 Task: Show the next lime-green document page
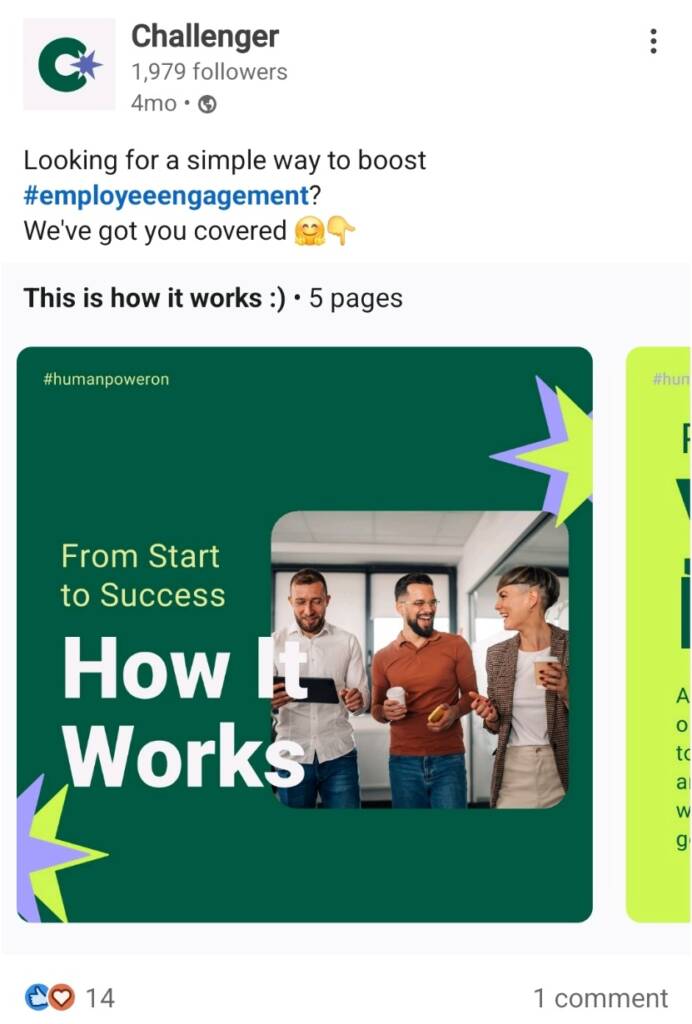(x=658, y=634)
